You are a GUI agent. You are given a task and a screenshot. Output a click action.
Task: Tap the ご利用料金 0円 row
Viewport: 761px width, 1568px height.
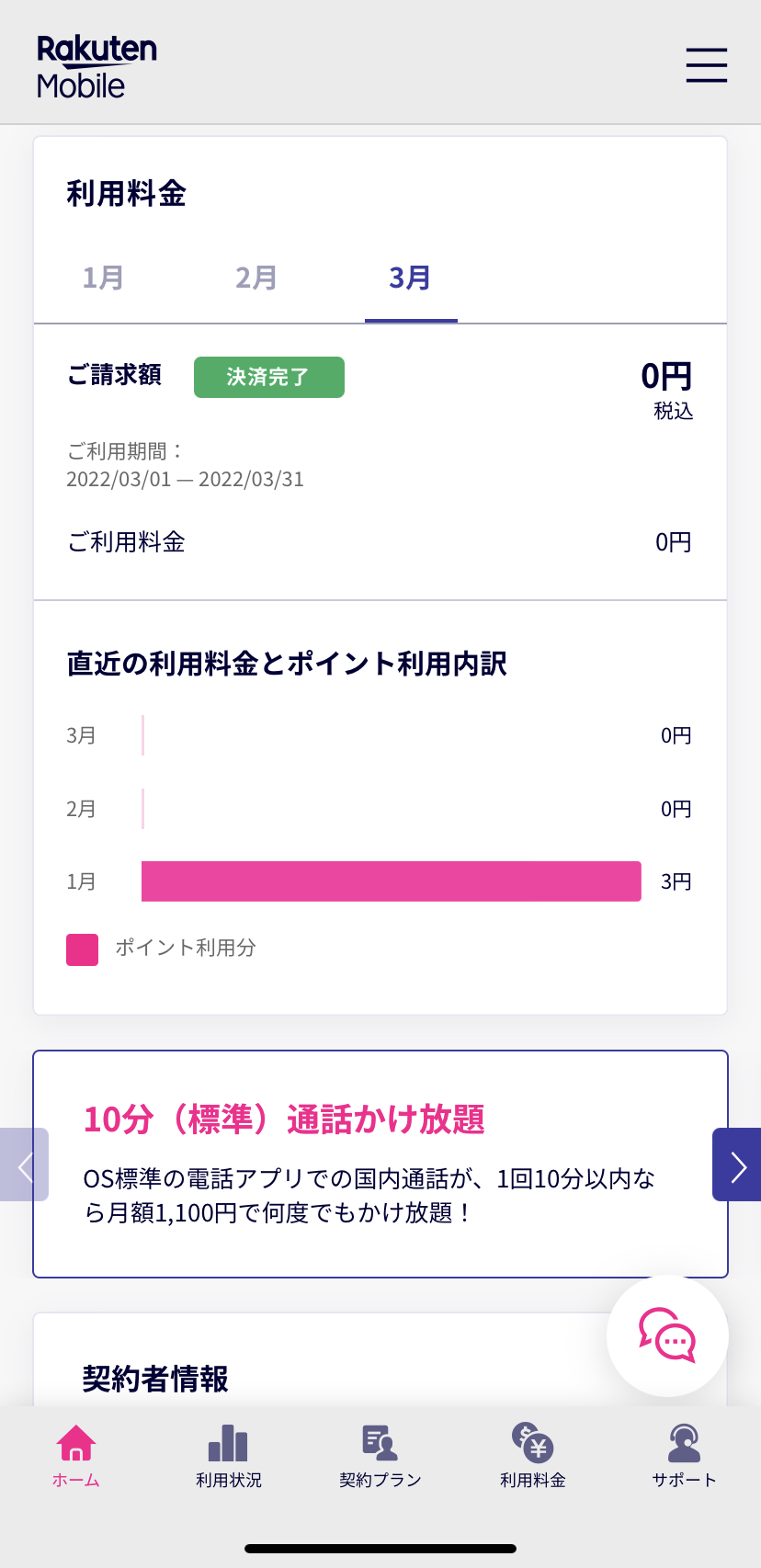(380, 542)
